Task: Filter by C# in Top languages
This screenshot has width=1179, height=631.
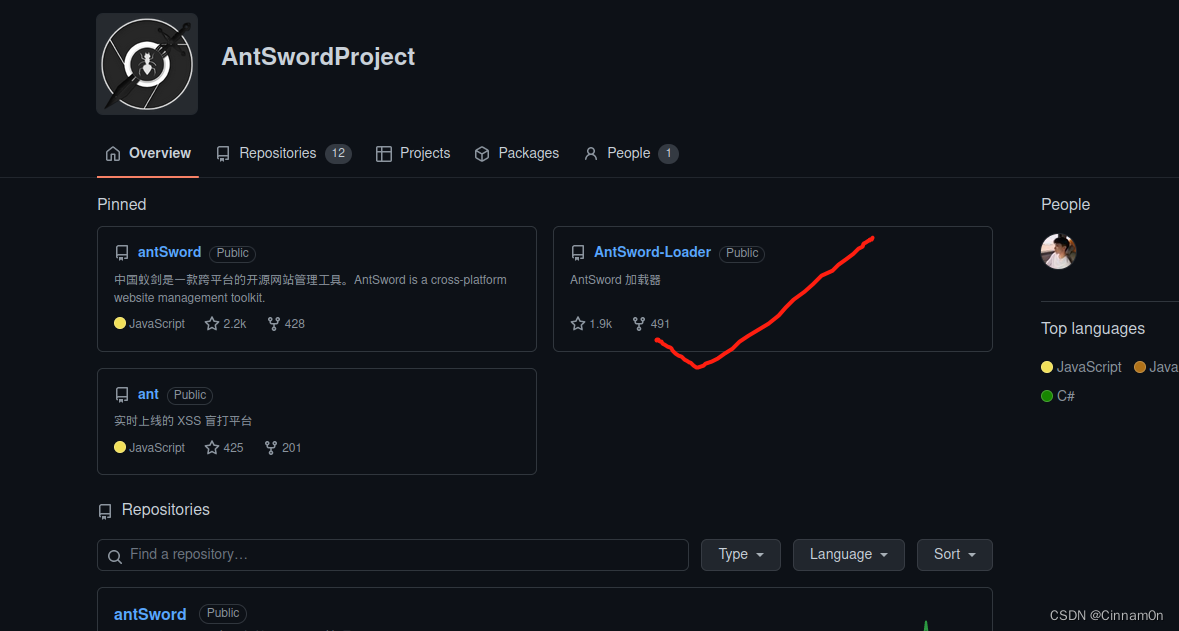Action: (x=1058, y=396)
